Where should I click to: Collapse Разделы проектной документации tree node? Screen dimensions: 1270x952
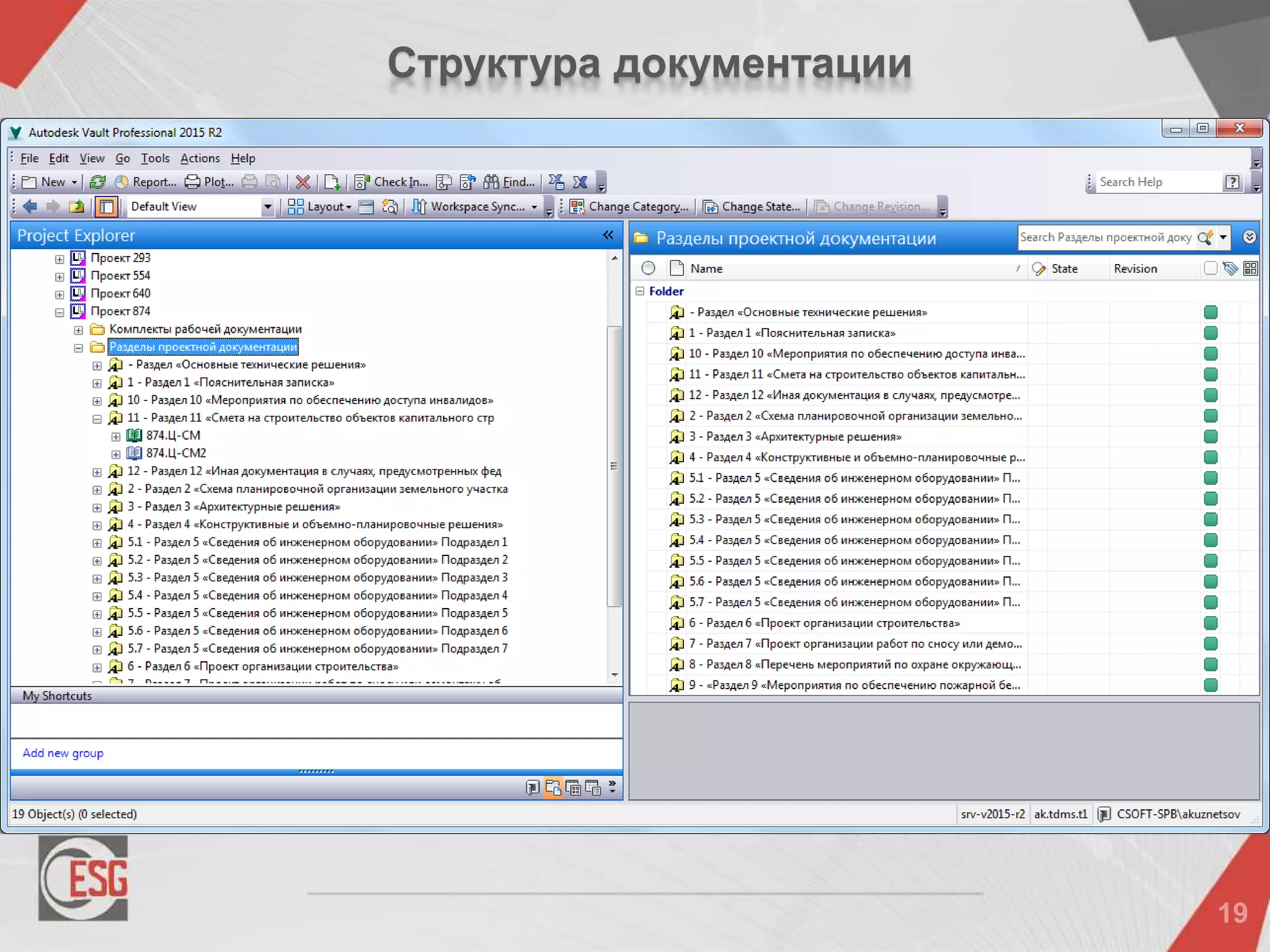tap(78, 348)
